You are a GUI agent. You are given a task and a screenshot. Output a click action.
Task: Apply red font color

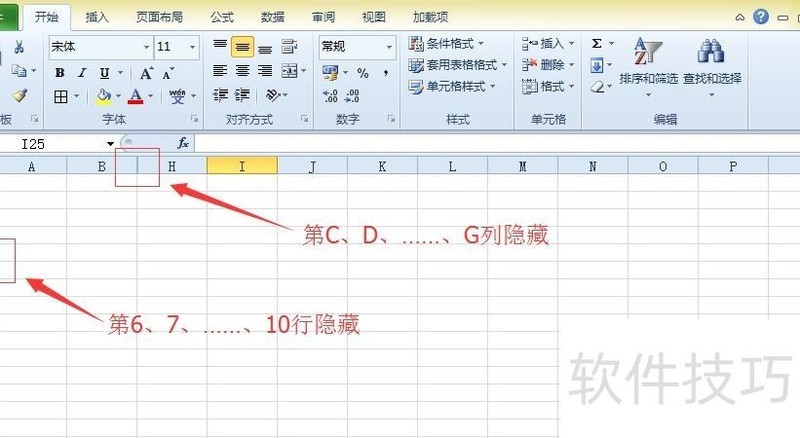(136, 96)
